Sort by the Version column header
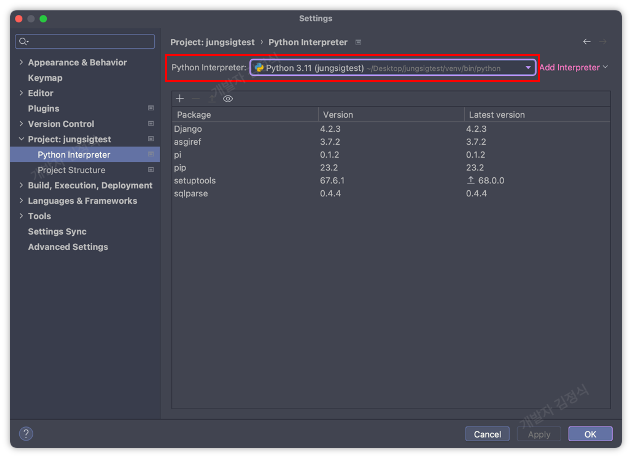 [391, 114]
